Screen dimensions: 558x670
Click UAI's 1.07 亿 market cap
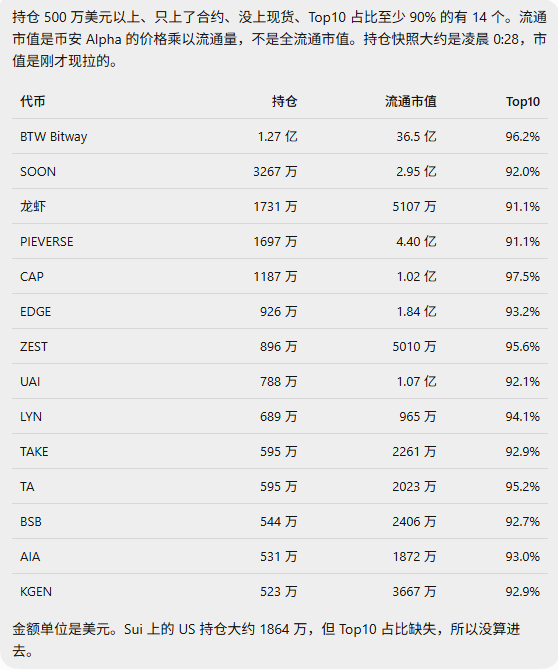(417, 382)
